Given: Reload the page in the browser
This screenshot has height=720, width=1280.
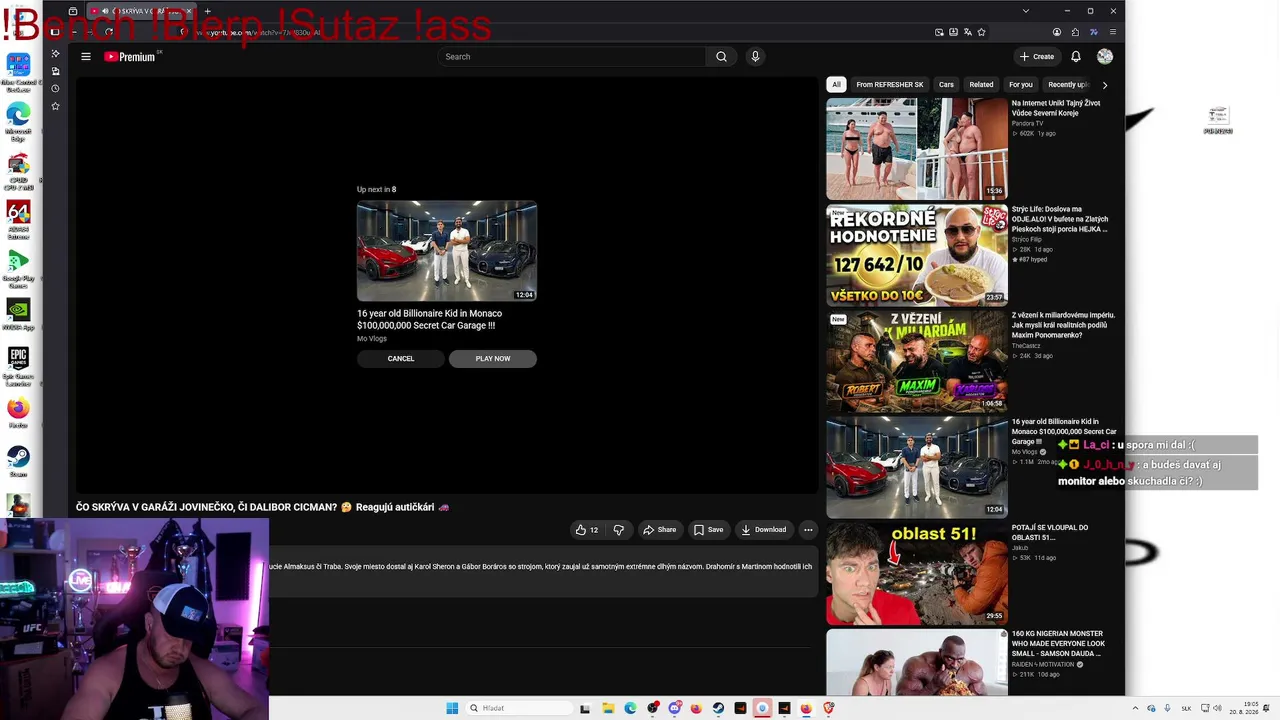Looking at the screenshot, I should click(108, 32).
